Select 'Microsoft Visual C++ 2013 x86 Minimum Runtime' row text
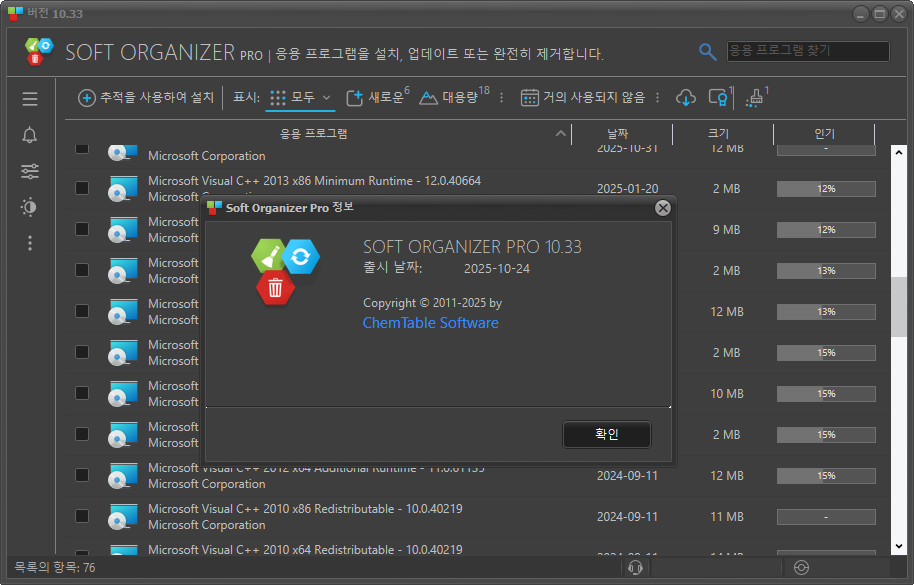The image size is (914, 585). 314,181
